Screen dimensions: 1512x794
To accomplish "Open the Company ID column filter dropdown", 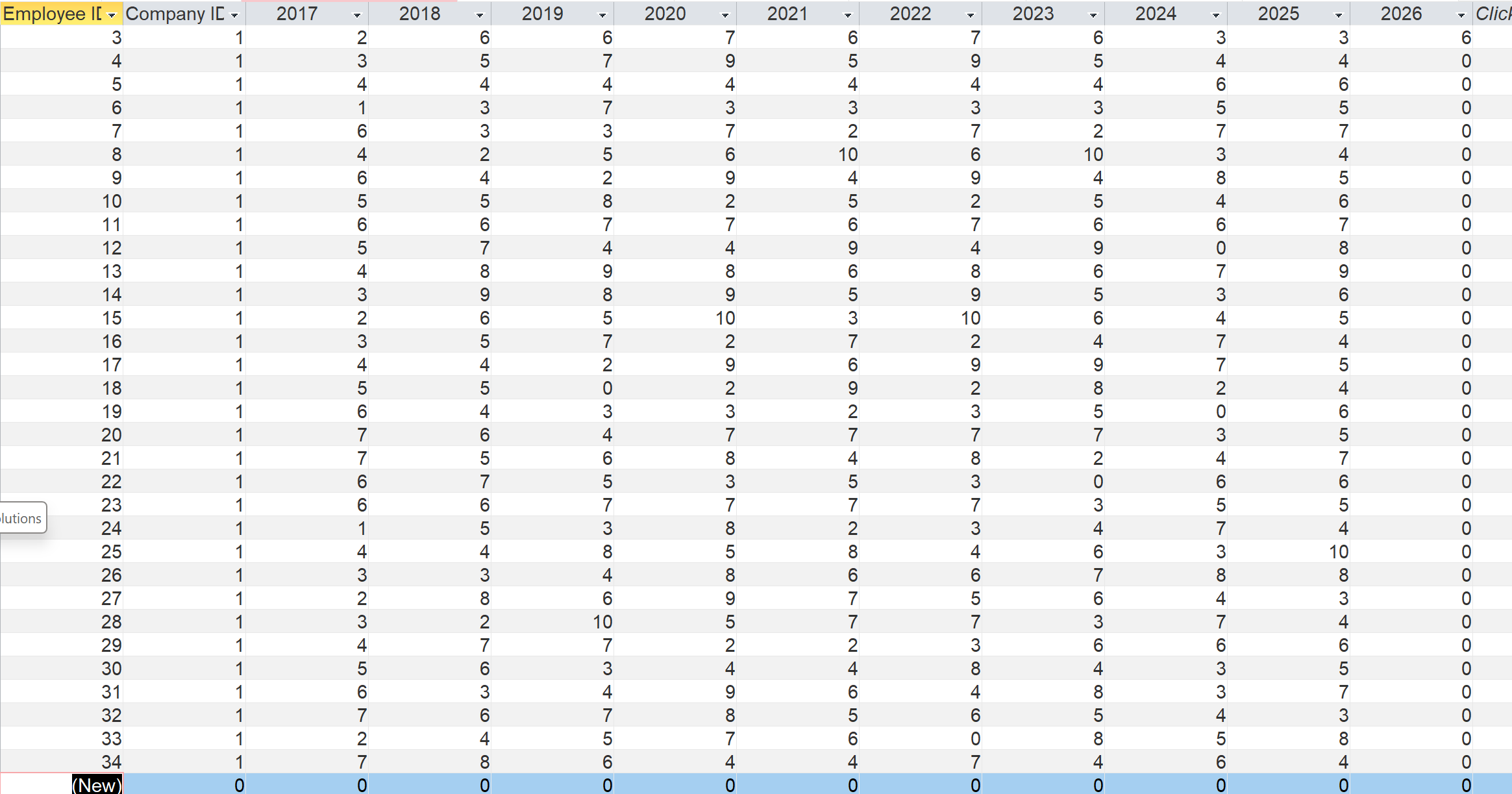I will (x=234, y=15).
